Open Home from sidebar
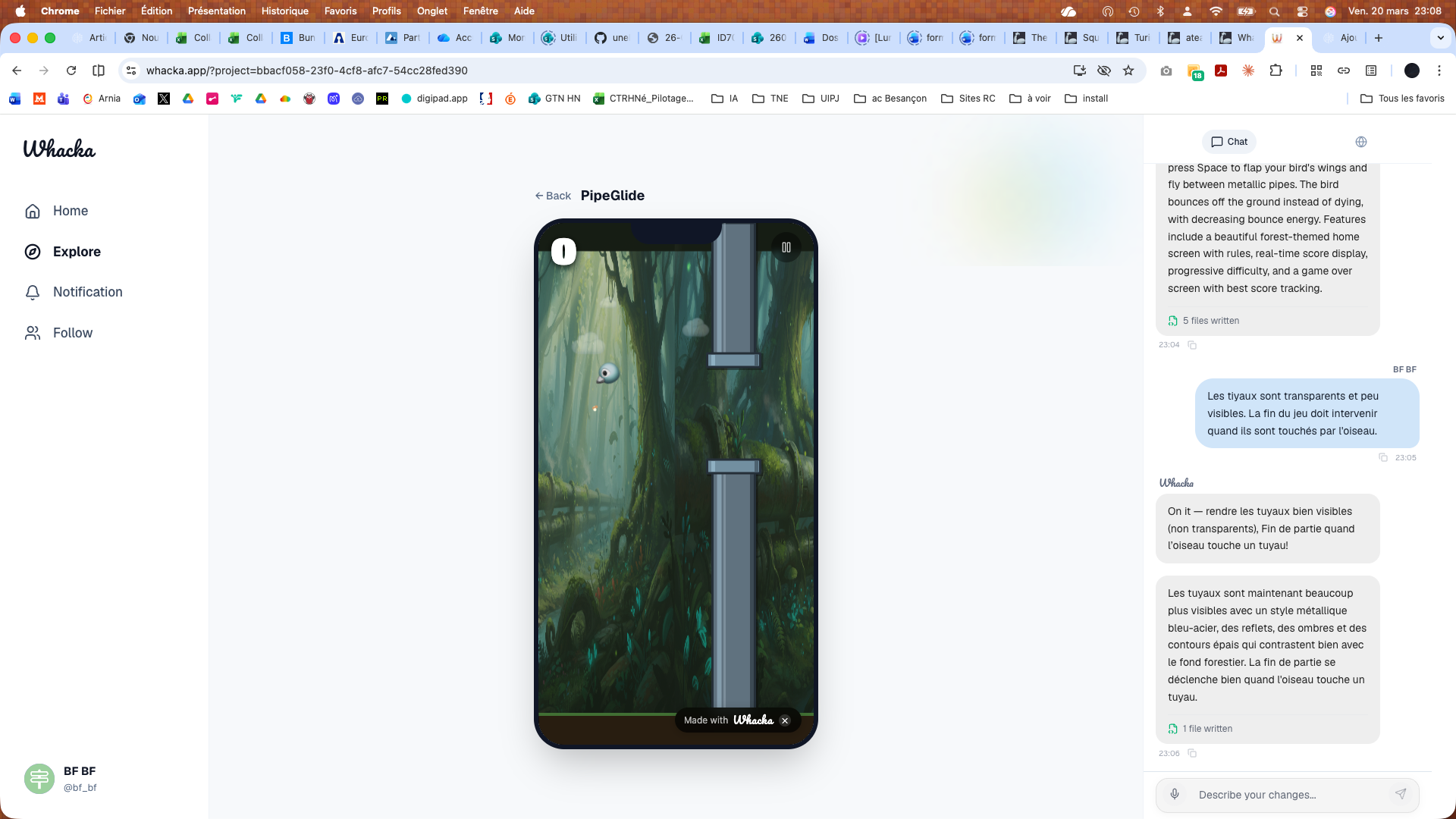The image size is (1456, 819). pyautogui.click(x=70, y=211)
